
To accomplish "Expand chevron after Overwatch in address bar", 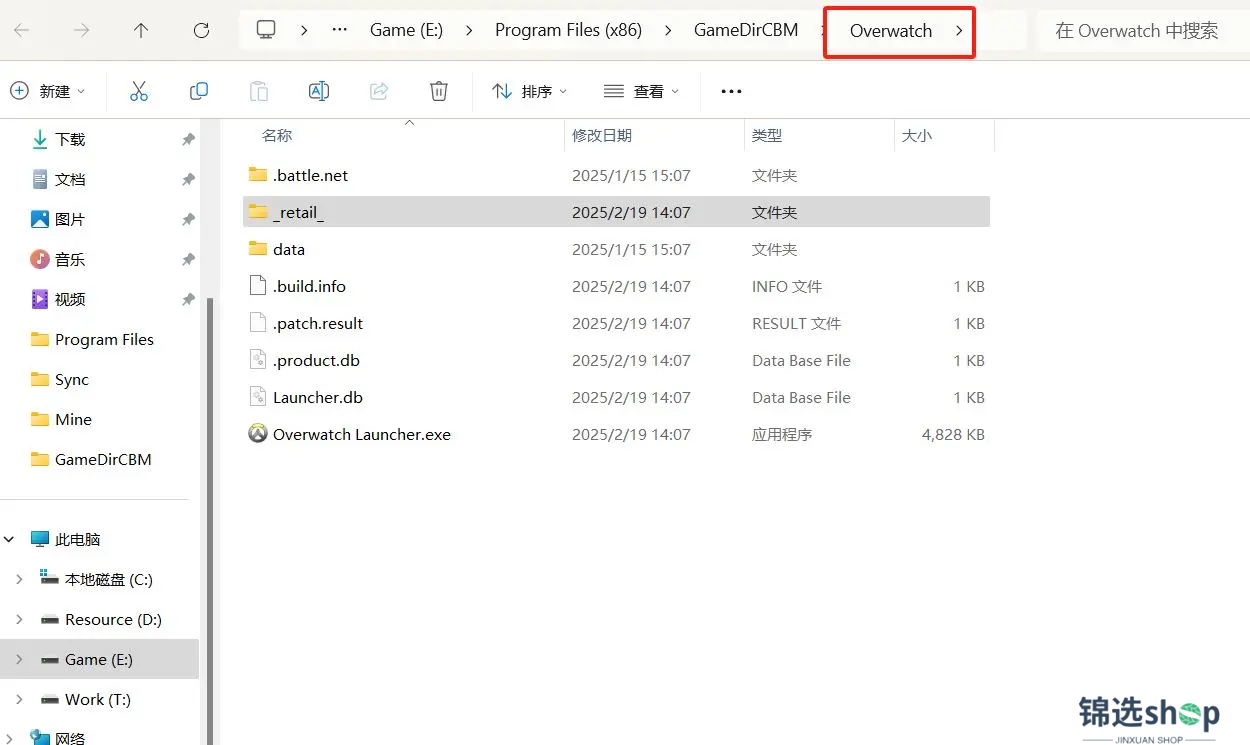I will pyautogui.click(x=959, y=31).
